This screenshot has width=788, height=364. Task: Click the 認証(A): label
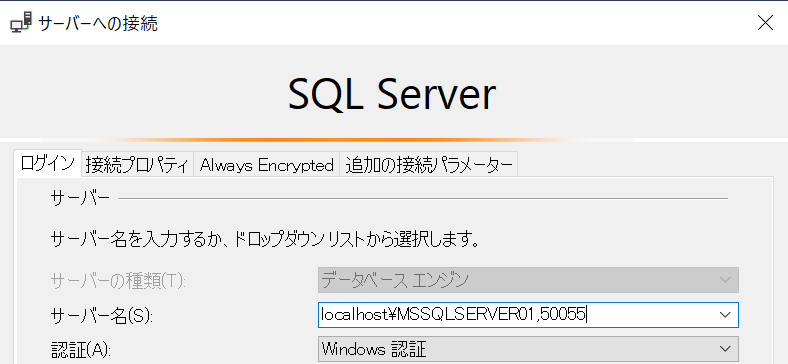[81, 349]
